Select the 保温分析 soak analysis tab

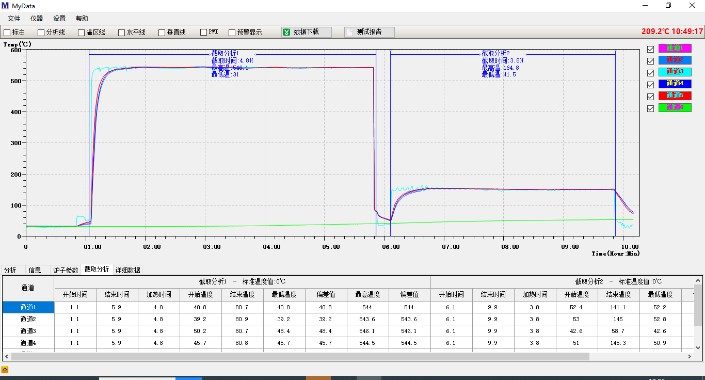point(97,269)
